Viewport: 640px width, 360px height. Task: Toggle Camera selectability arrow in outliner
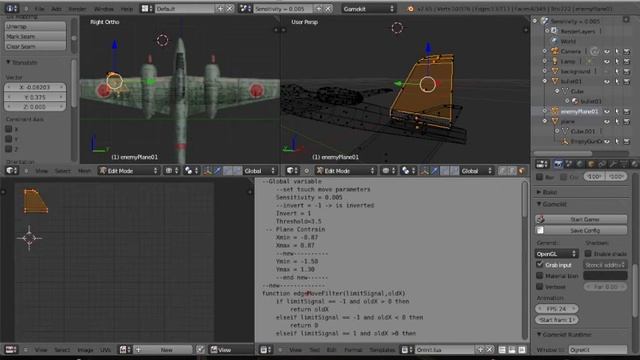tap(617, 51)
